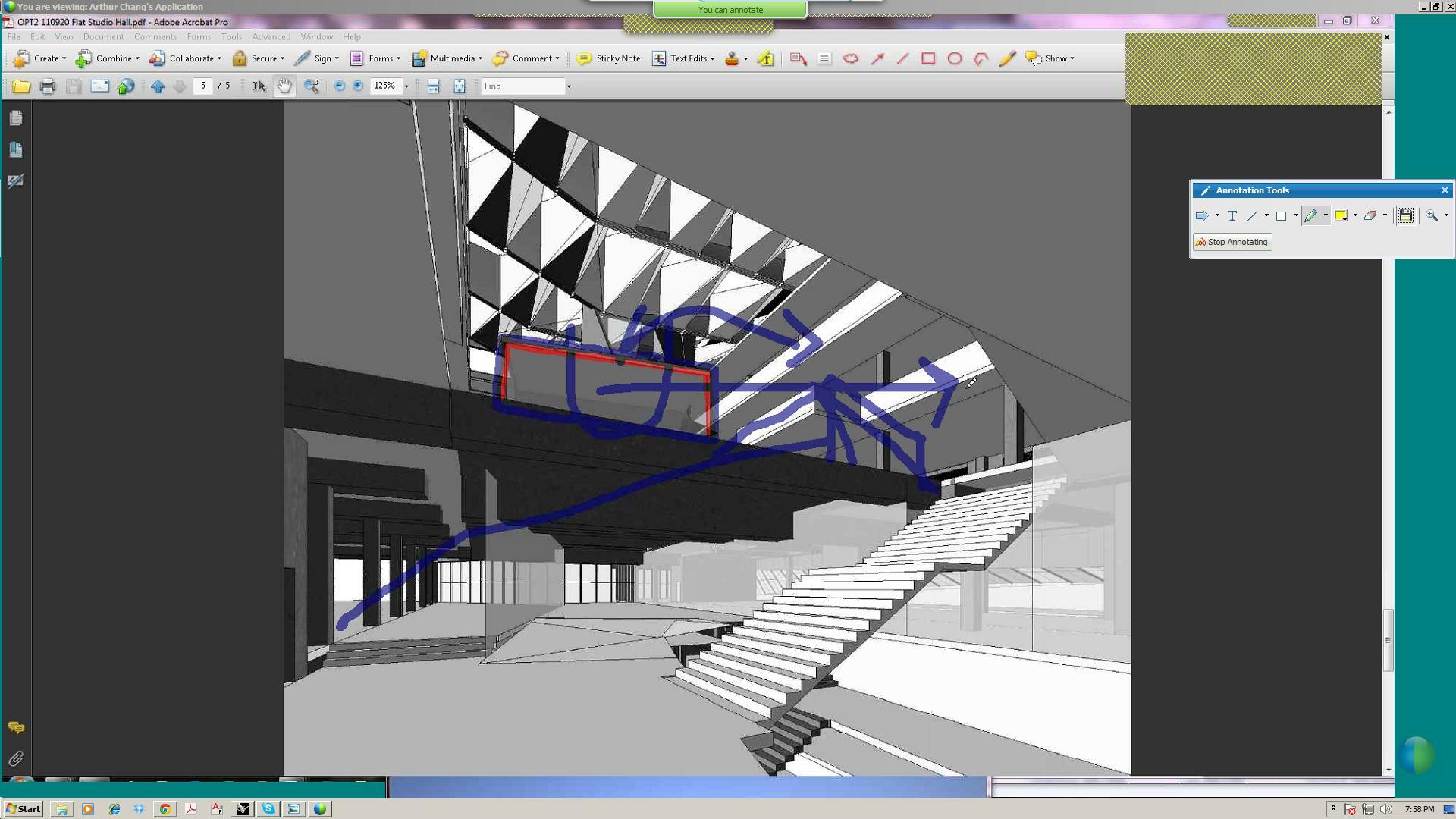Toggle the eraser in Annotation Tools
Image resolution: width=1456 pixels, height=819 pixels.
click(1370, 216)
